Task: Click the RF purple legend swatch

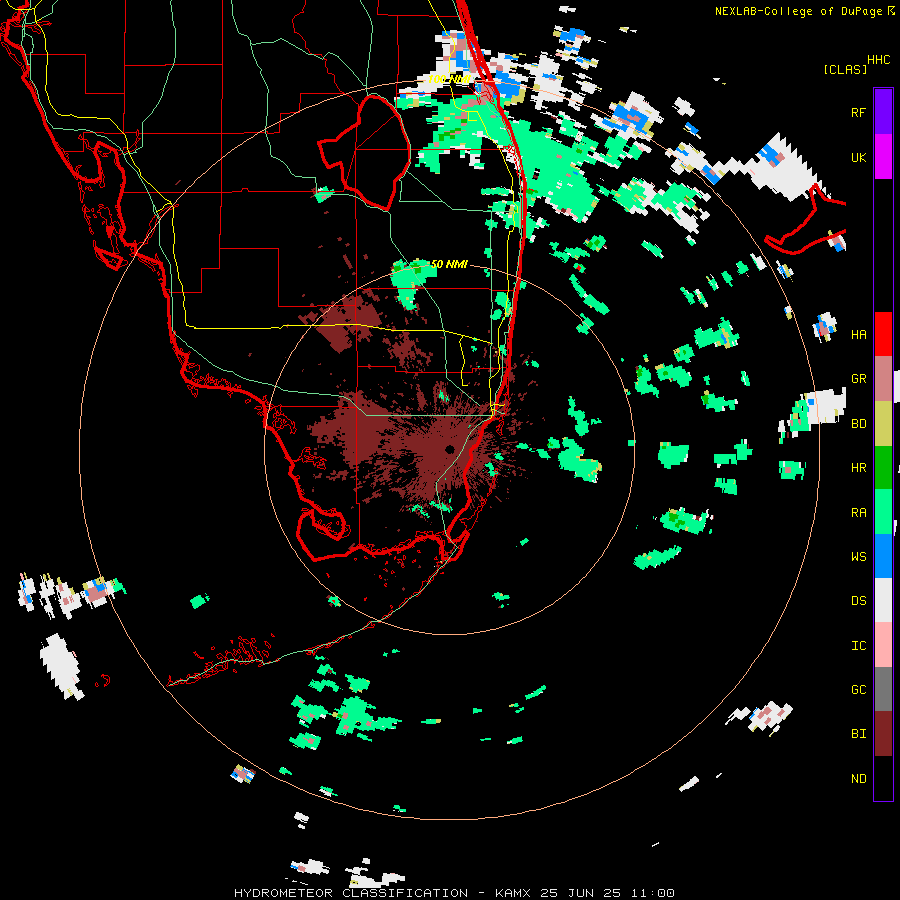Action: (x=883, y=112)
